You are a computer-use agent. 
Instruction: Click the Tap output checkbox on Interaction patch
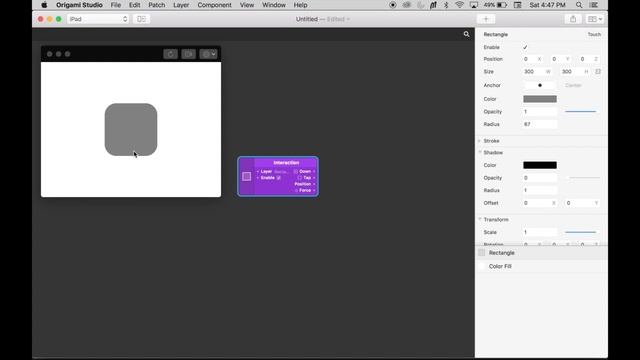(x=300, y=178)
